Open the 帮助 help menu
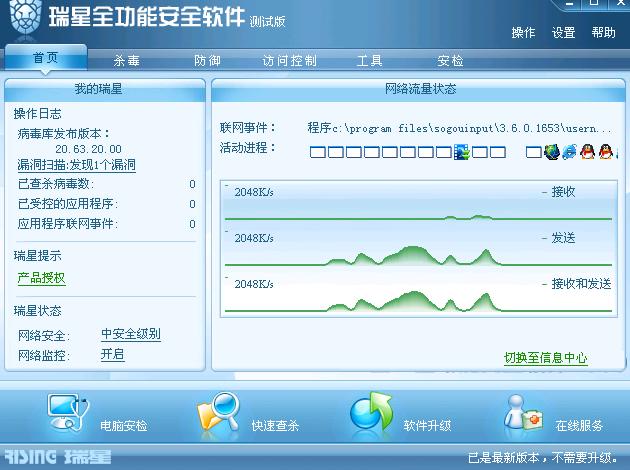 click(x=603, y=32)
